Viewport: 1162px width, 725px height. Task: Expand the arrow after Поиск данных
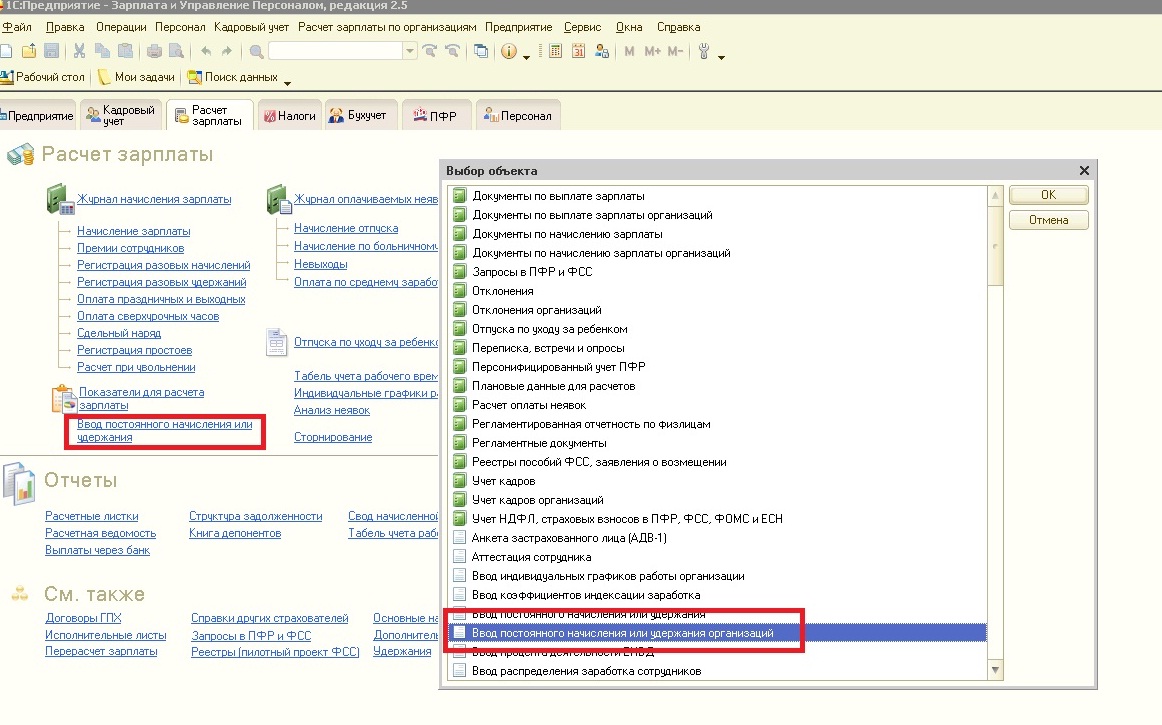click(x=288, y=82)
